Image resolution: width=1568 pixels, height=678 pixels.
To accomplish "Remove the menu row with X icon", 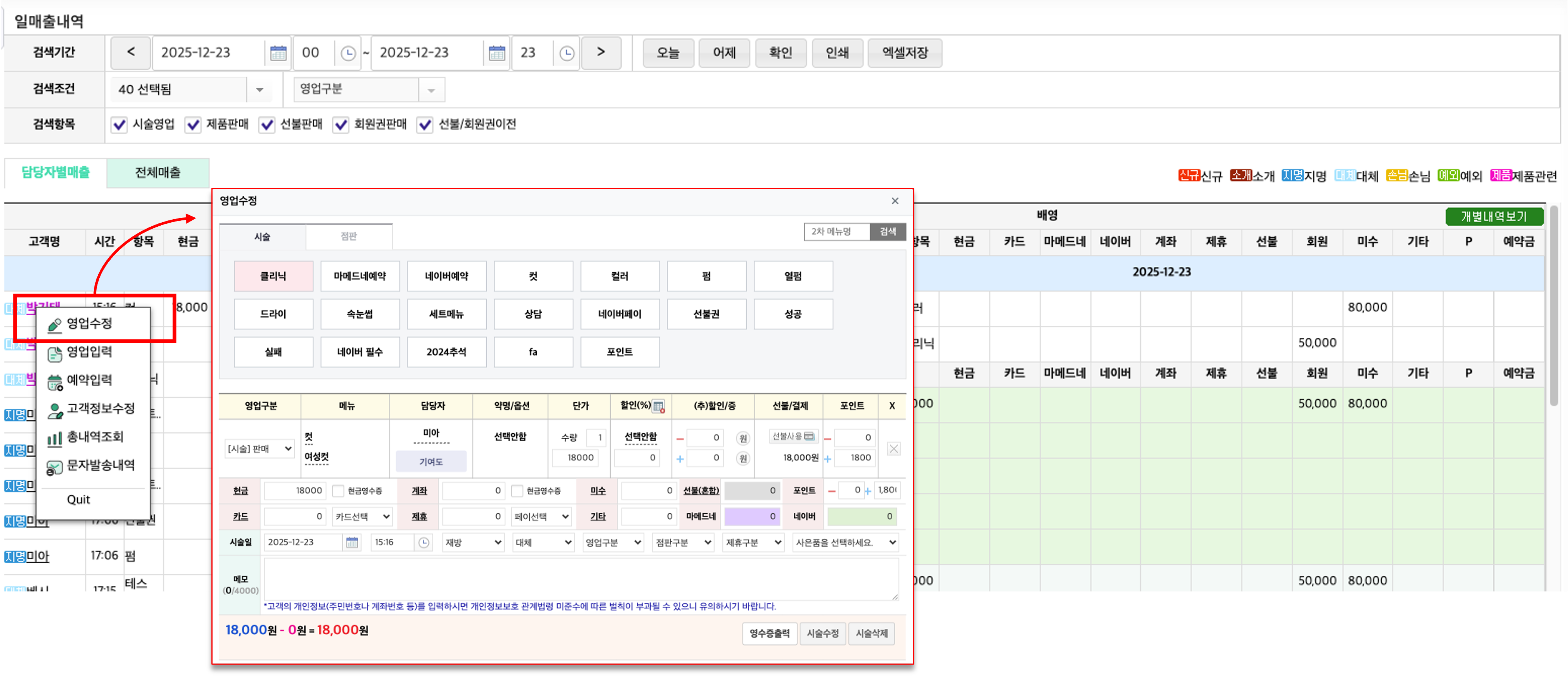I will [893, 449].
